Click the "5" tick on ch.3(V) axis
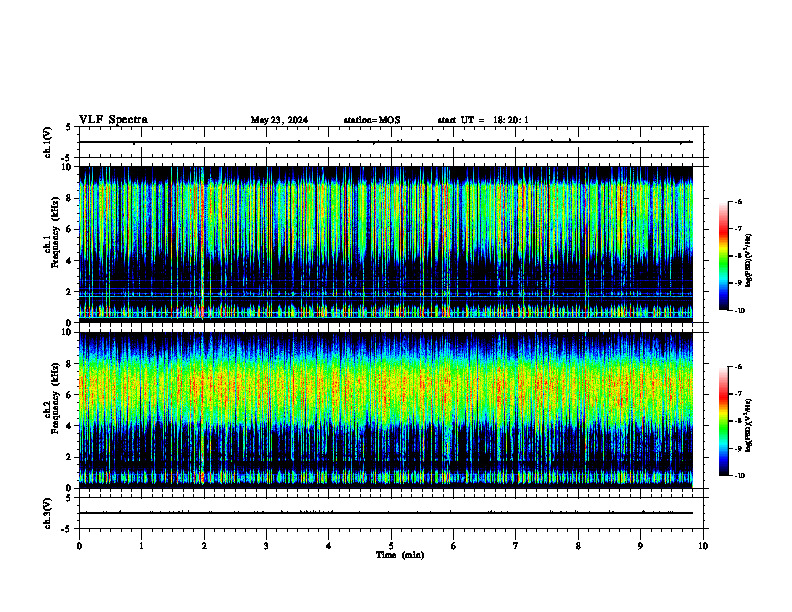The height and width of the screenshot is (612, 792). point(68,498)
